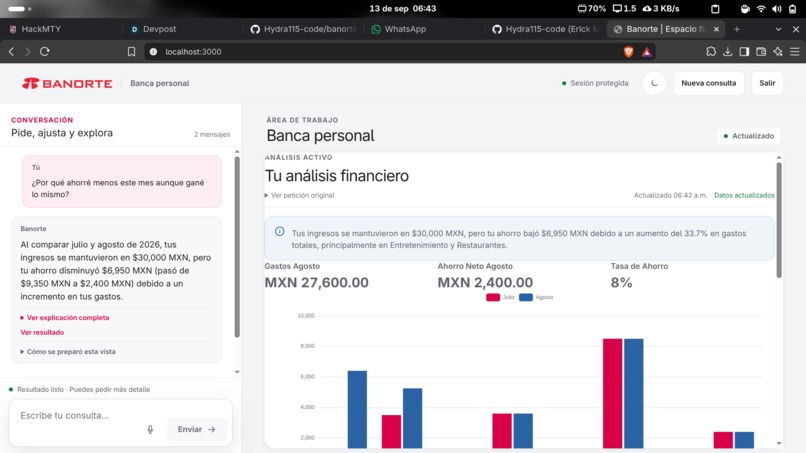Image resolution: width=806 pixels, height=453 pixels.
Task: Expand Cómo se preparó esta vista
Action: tap(68, 352)
